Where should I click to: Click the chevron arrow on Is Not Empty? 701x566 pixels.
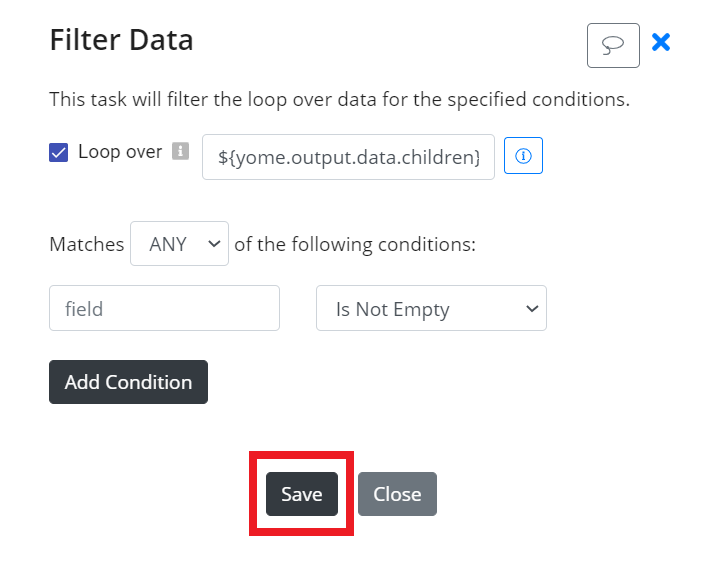pyautogui.click(x=532, y=308)
